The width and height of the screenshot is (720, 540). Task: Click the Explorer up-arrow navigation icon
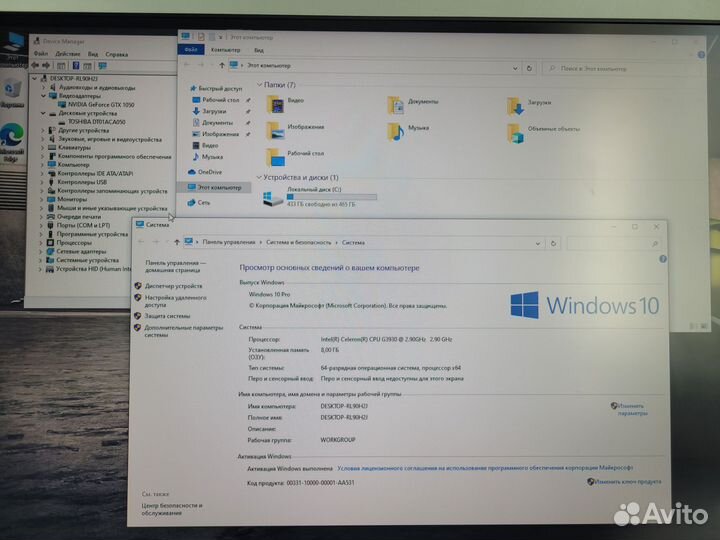pyautogui.click(x=222, y=65)
